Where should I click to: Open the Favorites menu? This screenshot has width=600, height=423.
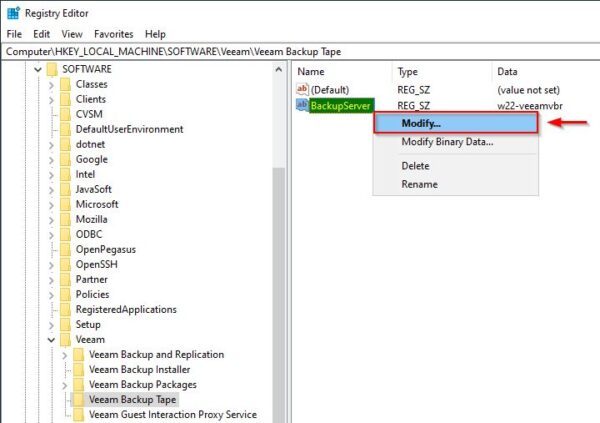click(x=114, y=34)
